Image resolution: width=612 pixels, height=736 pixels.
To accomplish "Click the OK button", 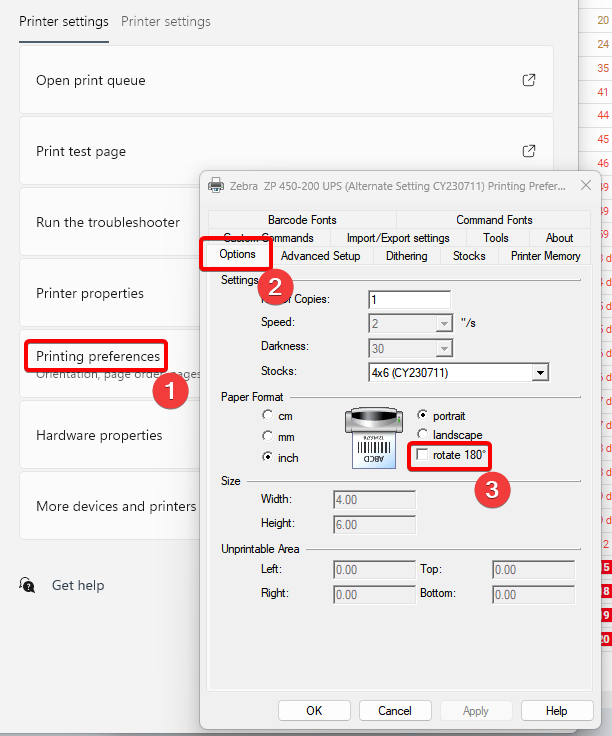I will click(314, 711).
